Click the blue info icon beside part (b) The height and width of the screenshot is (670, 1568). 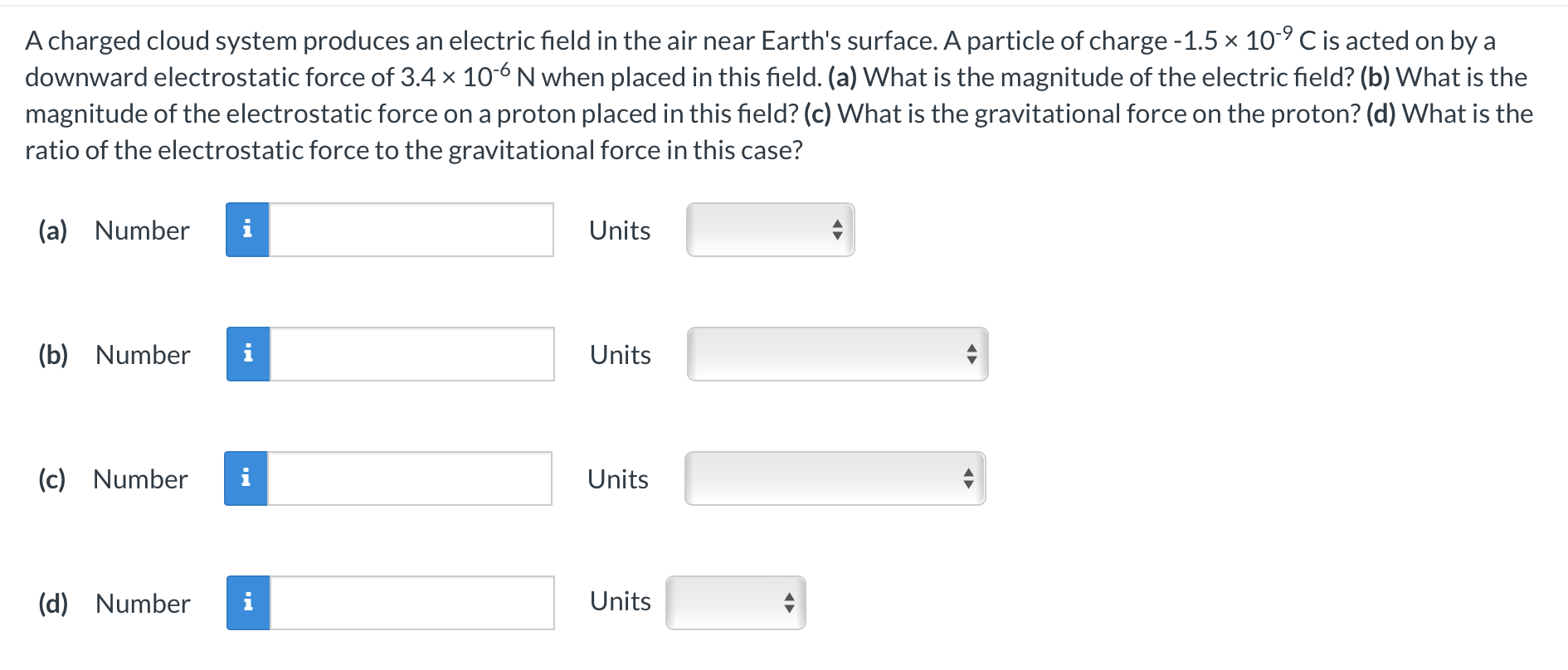click(246, 354)
